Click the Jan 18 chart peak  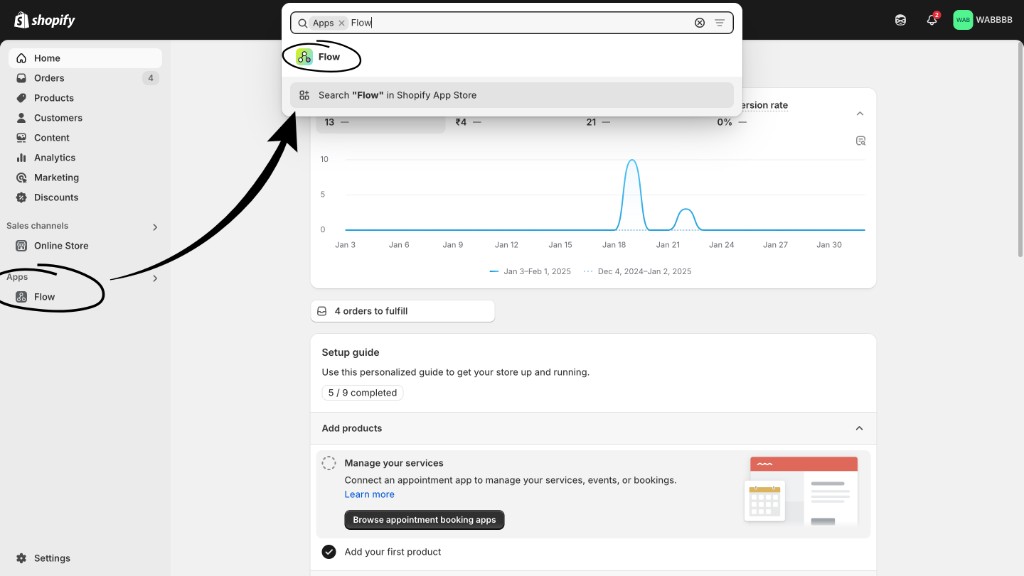coord(632,161)
